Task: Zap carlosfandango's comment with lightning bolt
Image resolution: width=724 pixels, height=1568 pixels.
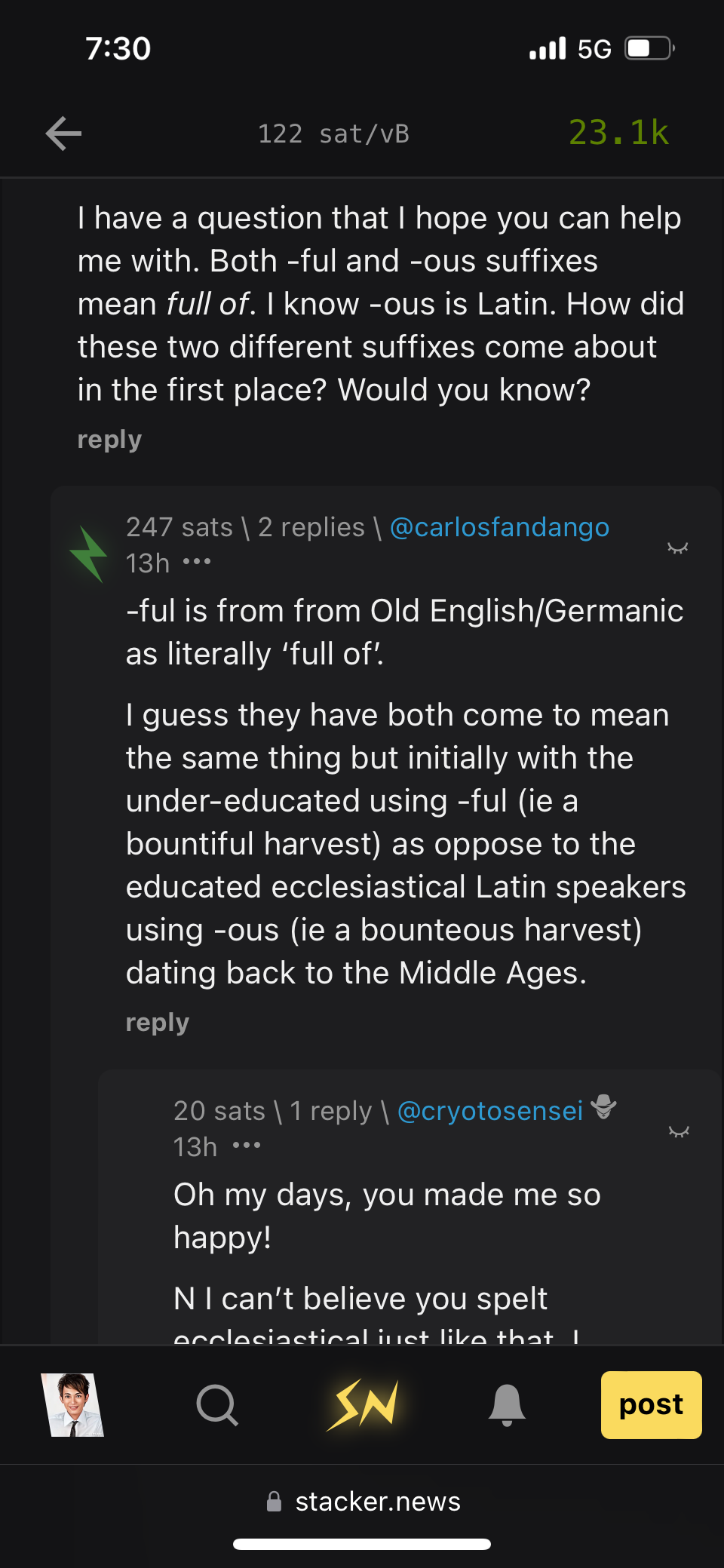Action: point(89,554)
